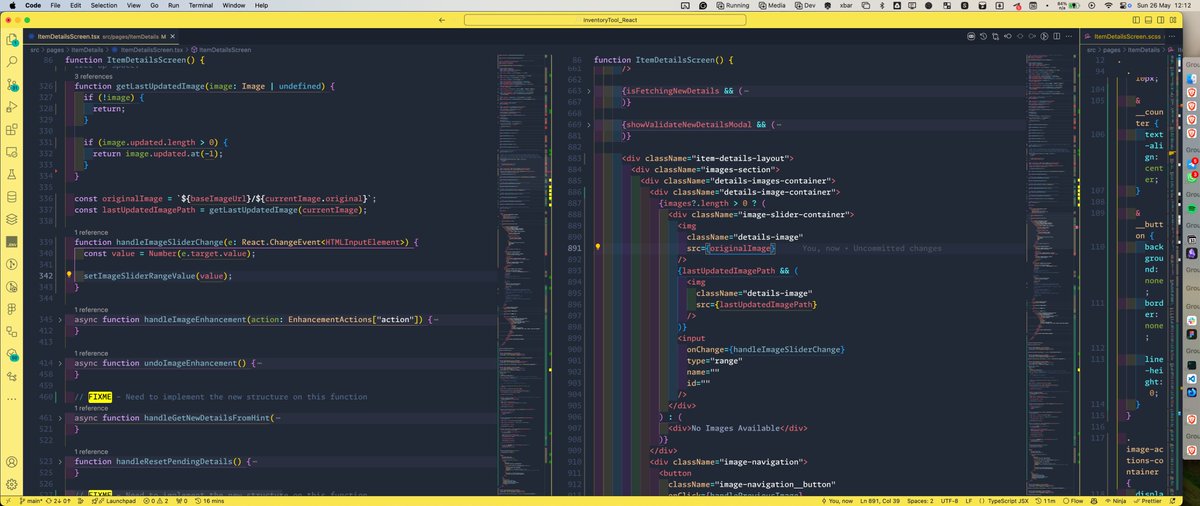Expand folded handleResetPendingDetails function at line 523
The width and height of the screenshot is (1200, 506).
[x=60, y=461]
